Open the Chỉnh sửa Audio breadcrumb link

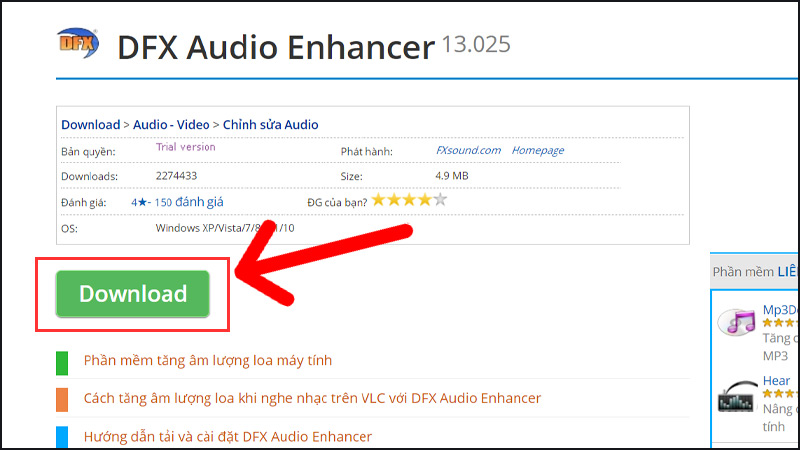270,124
